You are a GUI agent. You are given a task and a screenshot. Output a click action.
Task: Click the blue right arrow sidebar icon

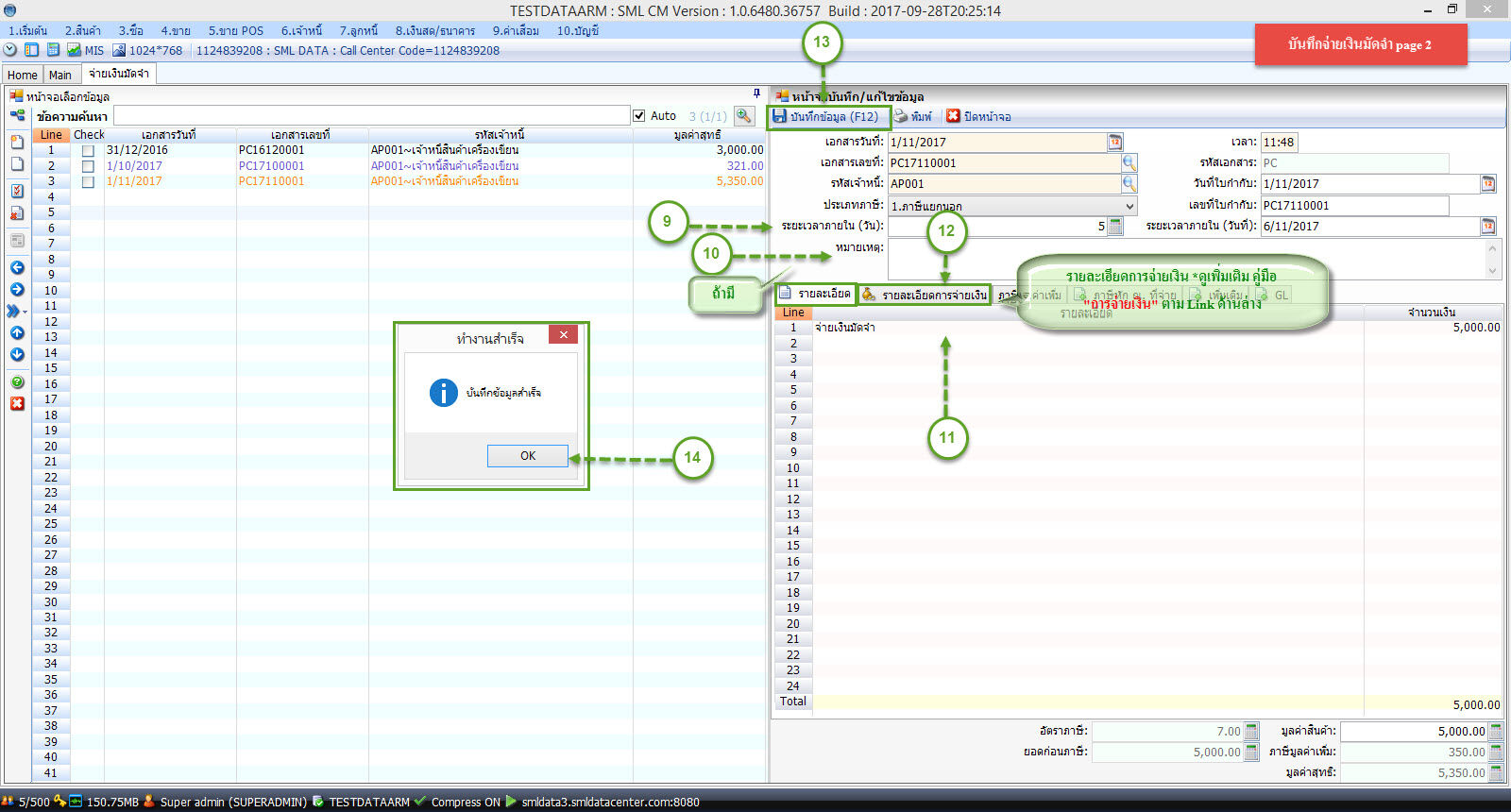click(x=17, y=289)
